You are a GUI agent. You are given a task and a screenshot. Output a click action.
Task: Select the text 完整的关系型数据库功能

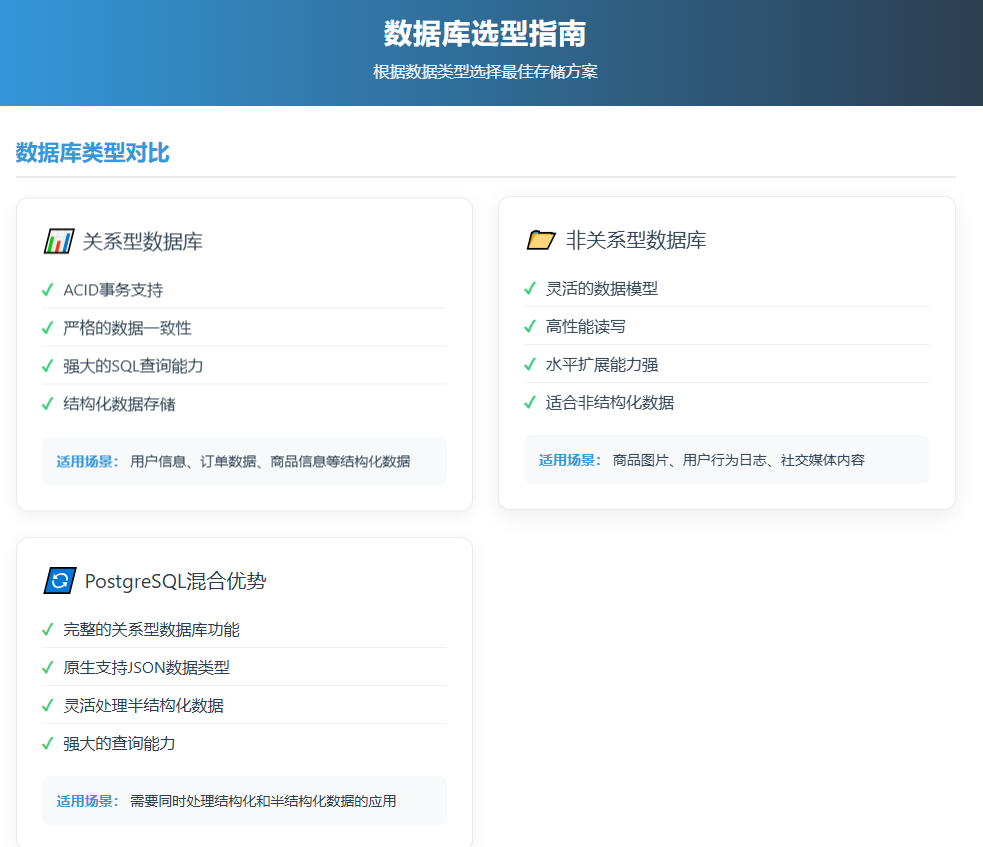(152, 629)
